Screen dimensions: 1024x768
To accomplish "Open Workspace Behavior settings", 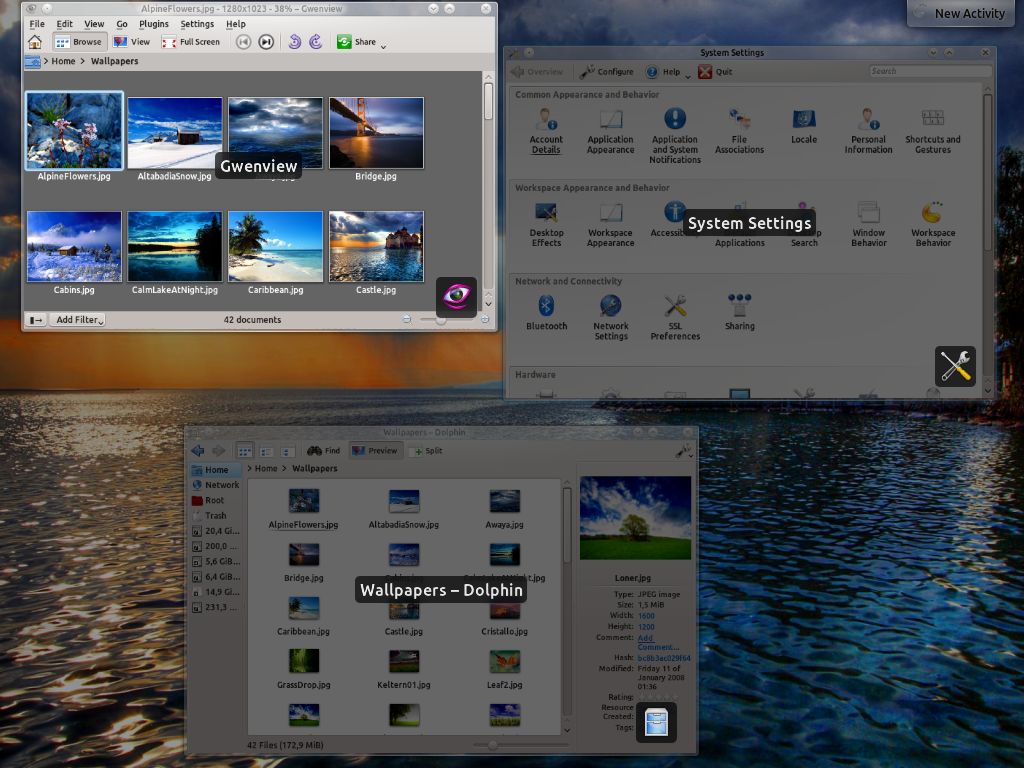I will (x=933, y=224).
